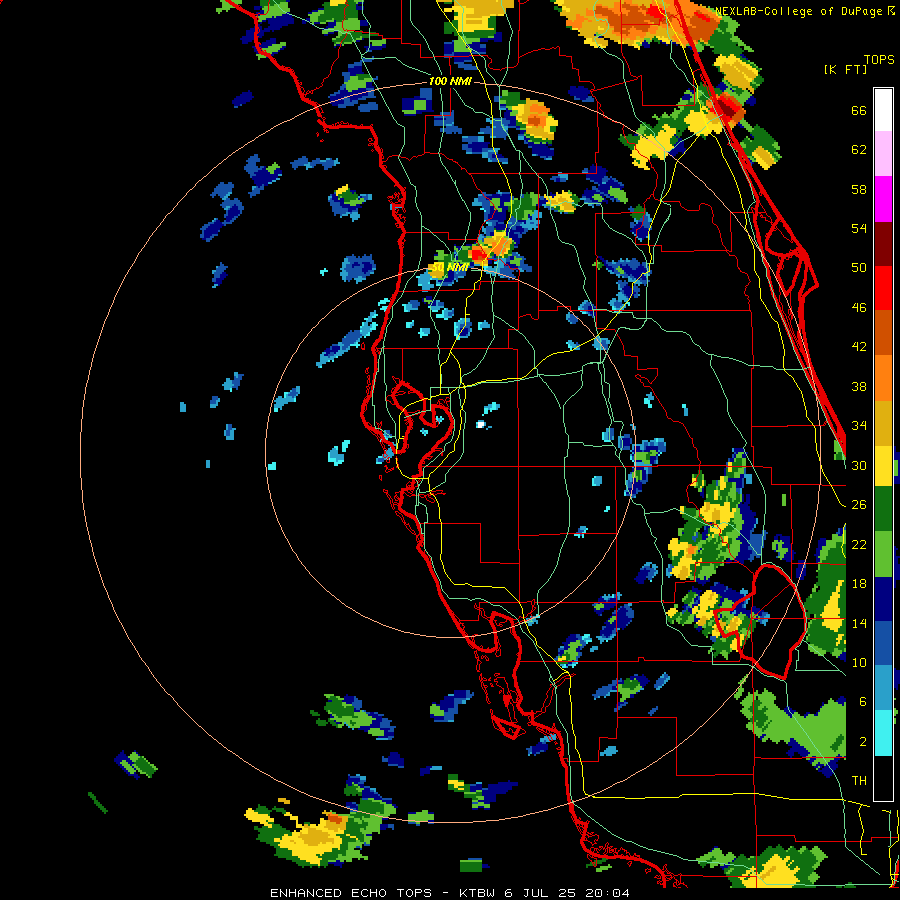Click the 34 legend value
Image resolution: width=900 pixels, height=900 pixels.
[859, 425]
